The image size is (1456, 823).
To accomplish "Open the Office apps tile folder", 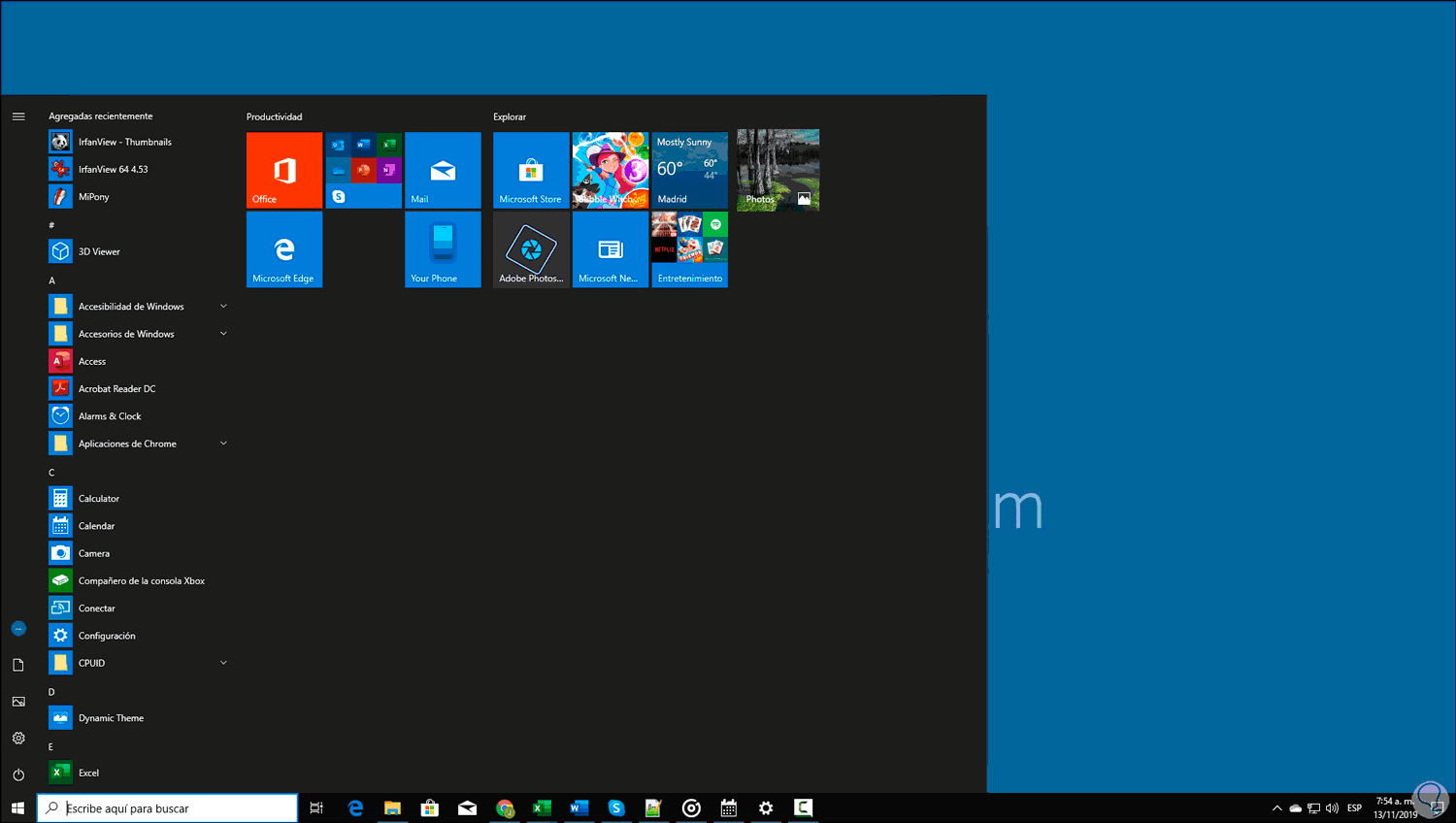I will 363,170.
